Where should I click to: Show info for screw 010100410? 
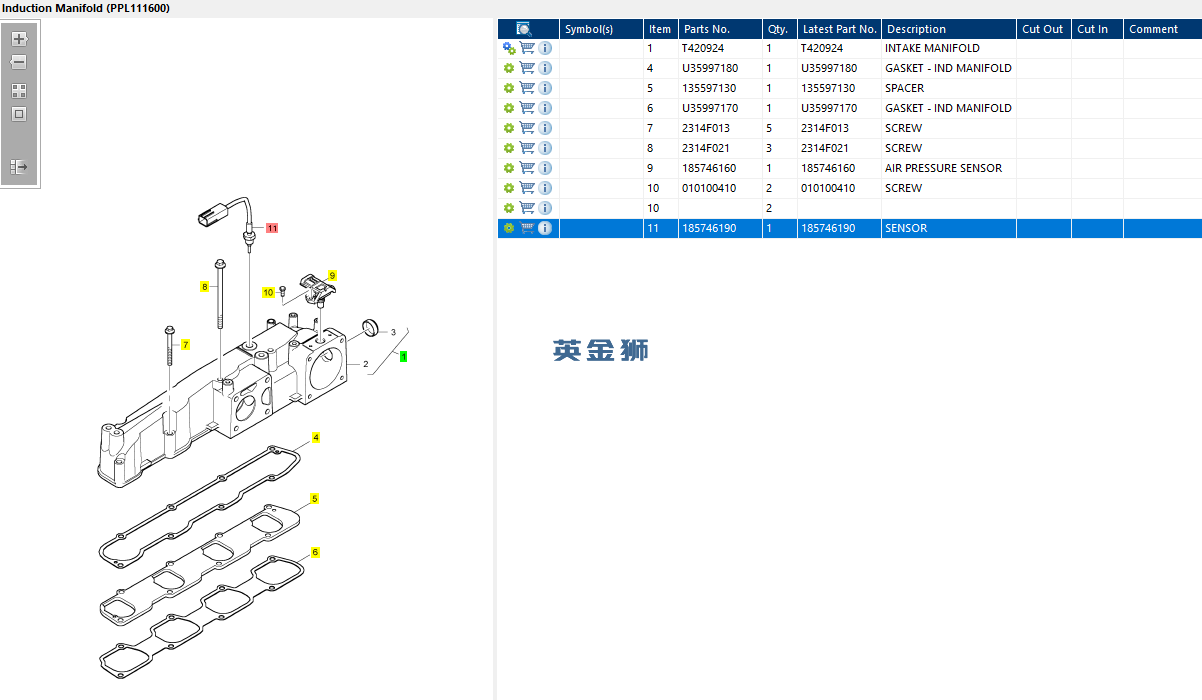545,188
